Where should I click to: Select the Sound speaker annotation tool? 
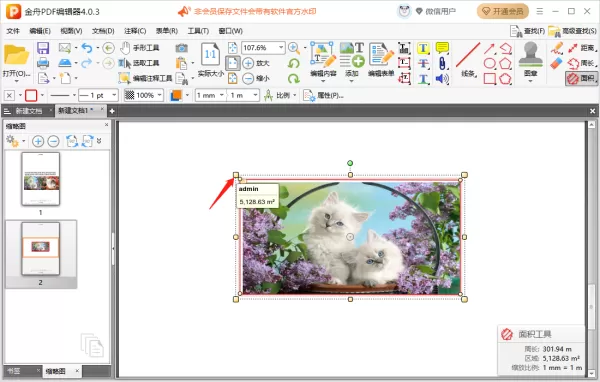coord(442,78)
